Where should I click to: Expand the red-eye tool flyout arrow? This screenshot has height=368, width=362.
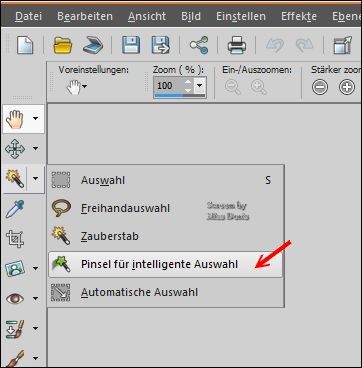(x=36, y=298)
